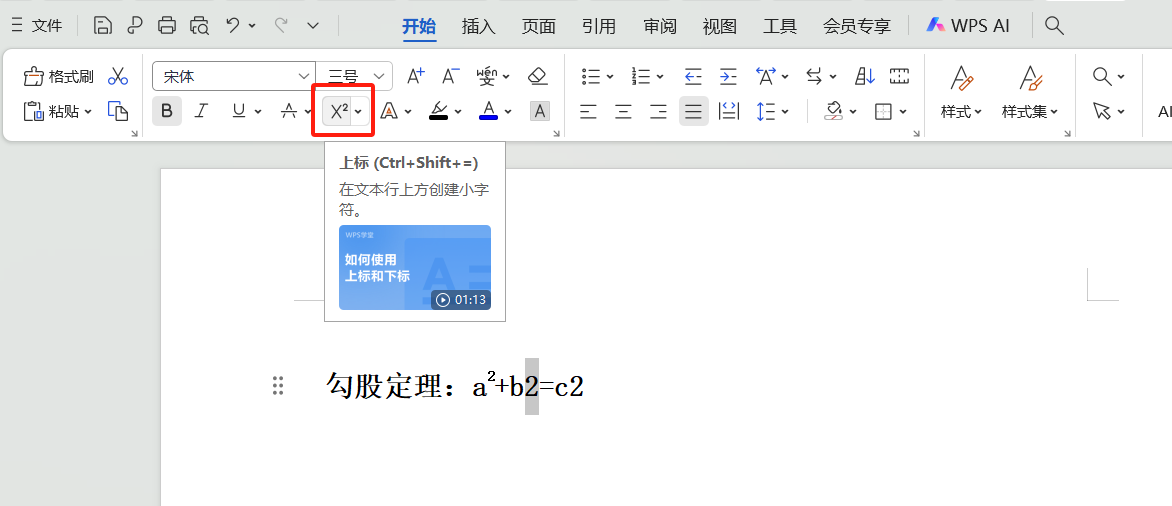Viewport: 1172px width, 506px height.
Task: Click the scissors Cut icon
Action: click(118, 76)
